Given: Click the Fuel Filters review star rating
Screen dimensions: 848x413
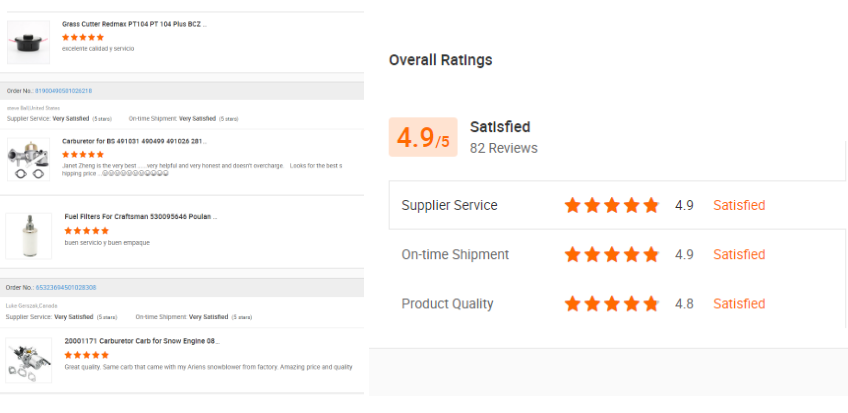Looking at the screenshot, I should [x=86, y=230].
